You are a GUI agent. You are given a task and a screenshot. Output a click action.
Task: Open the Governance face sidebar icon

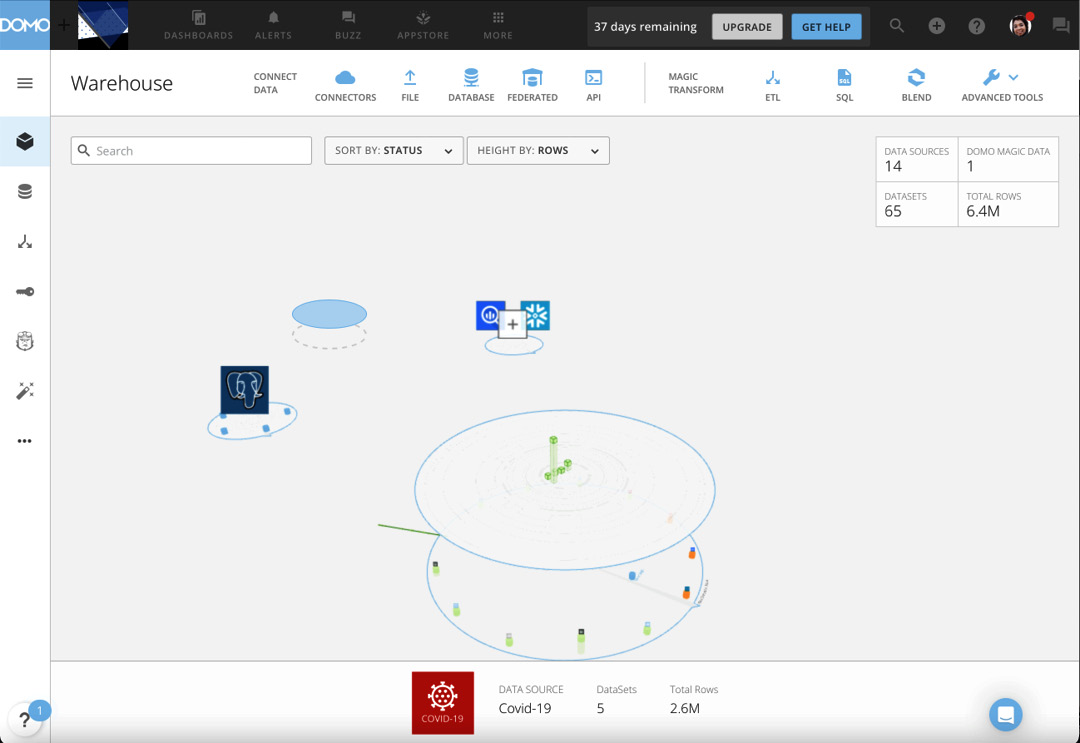point(25,342)
